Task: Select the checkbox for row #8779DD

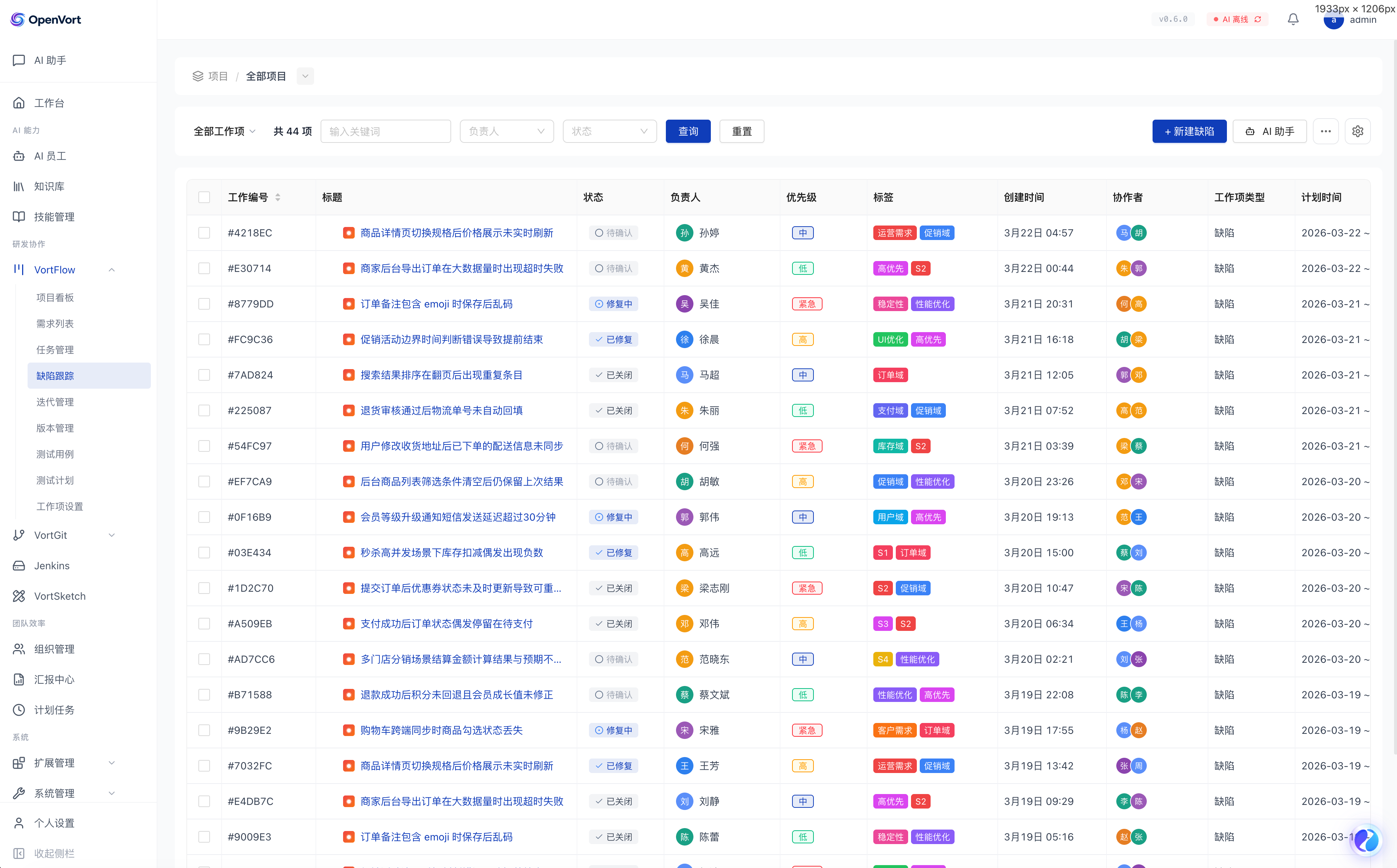Action: [x=205, y=304]
